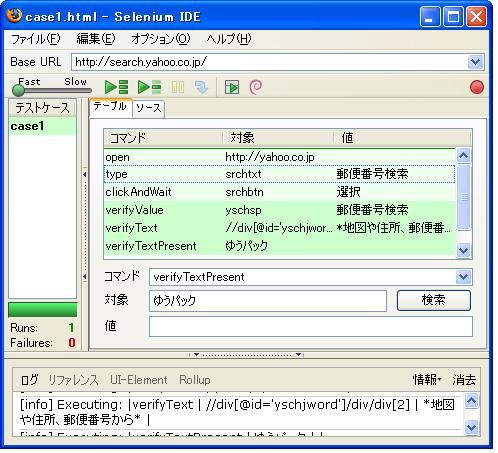The height and width of the screenshot is (453, 498).
Task: Click the step command arrow icon
Action: pos(201,87)
